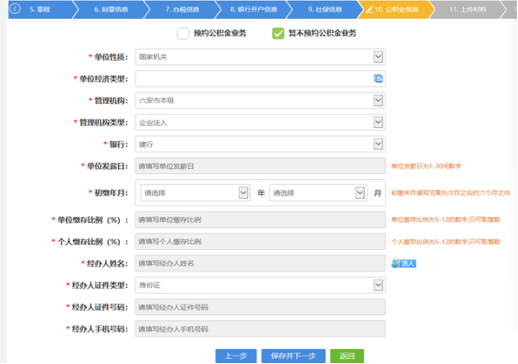This screenshot has height=364, width=518.
Task: Click the 上一步 button
Action: [x=236, y=356]
